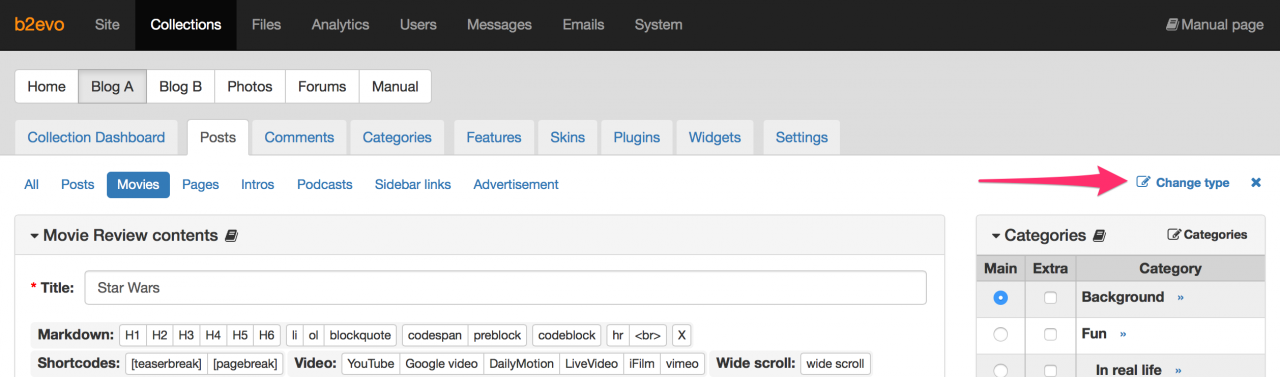Open the Skins tab
The width and height of the screenshot is (1280, 377).
point(567,138)
